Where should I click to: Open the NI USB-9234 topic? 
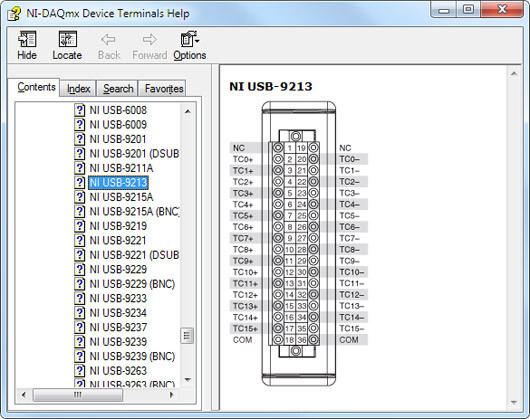pos(118,313)
